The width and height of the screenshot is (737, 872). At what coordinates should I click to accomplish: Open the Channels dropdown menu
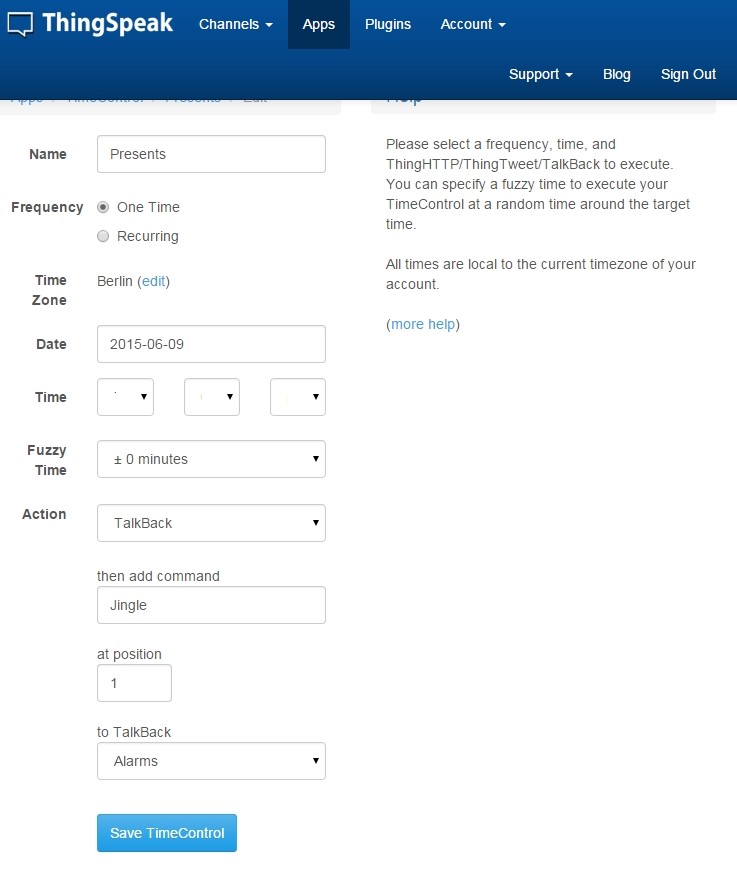click(x=236, y=24)
